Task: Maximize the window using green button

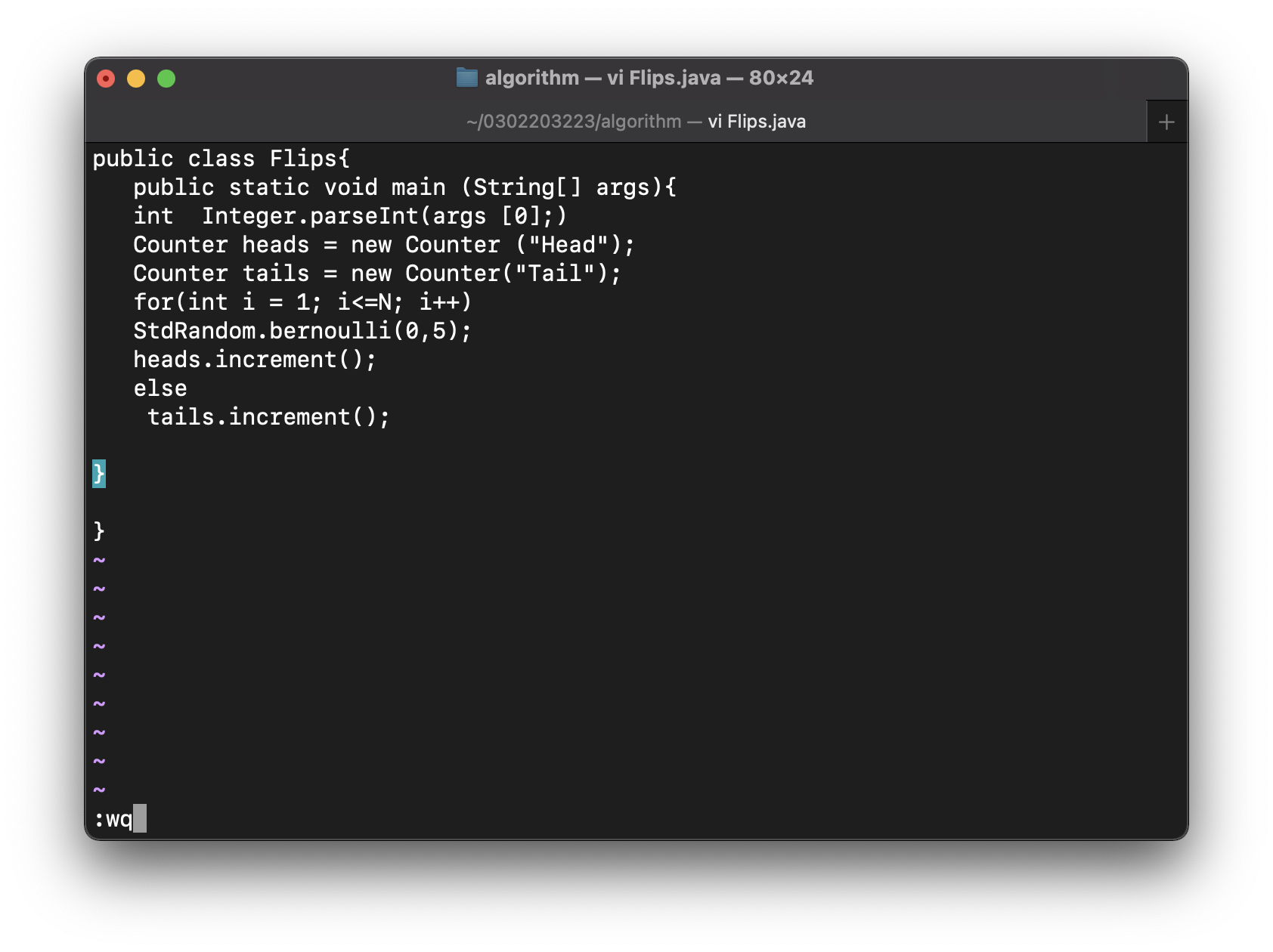Action: 166,79
